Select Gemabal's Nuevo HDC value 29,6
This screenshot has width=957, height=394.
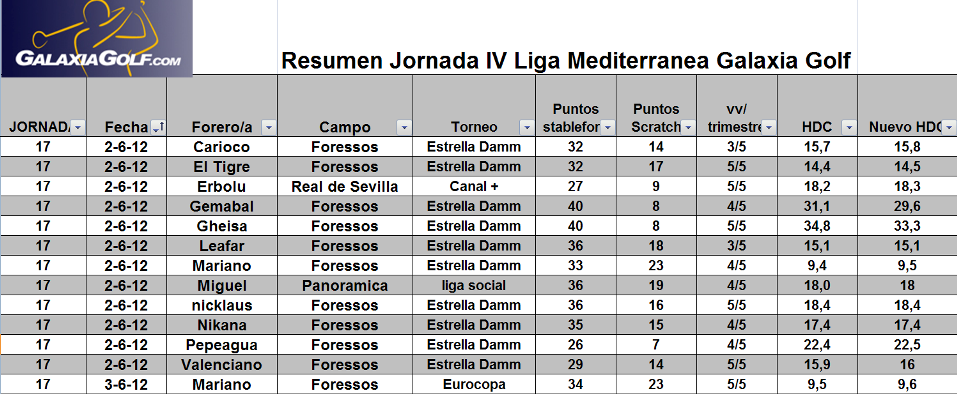click(907, 206)
